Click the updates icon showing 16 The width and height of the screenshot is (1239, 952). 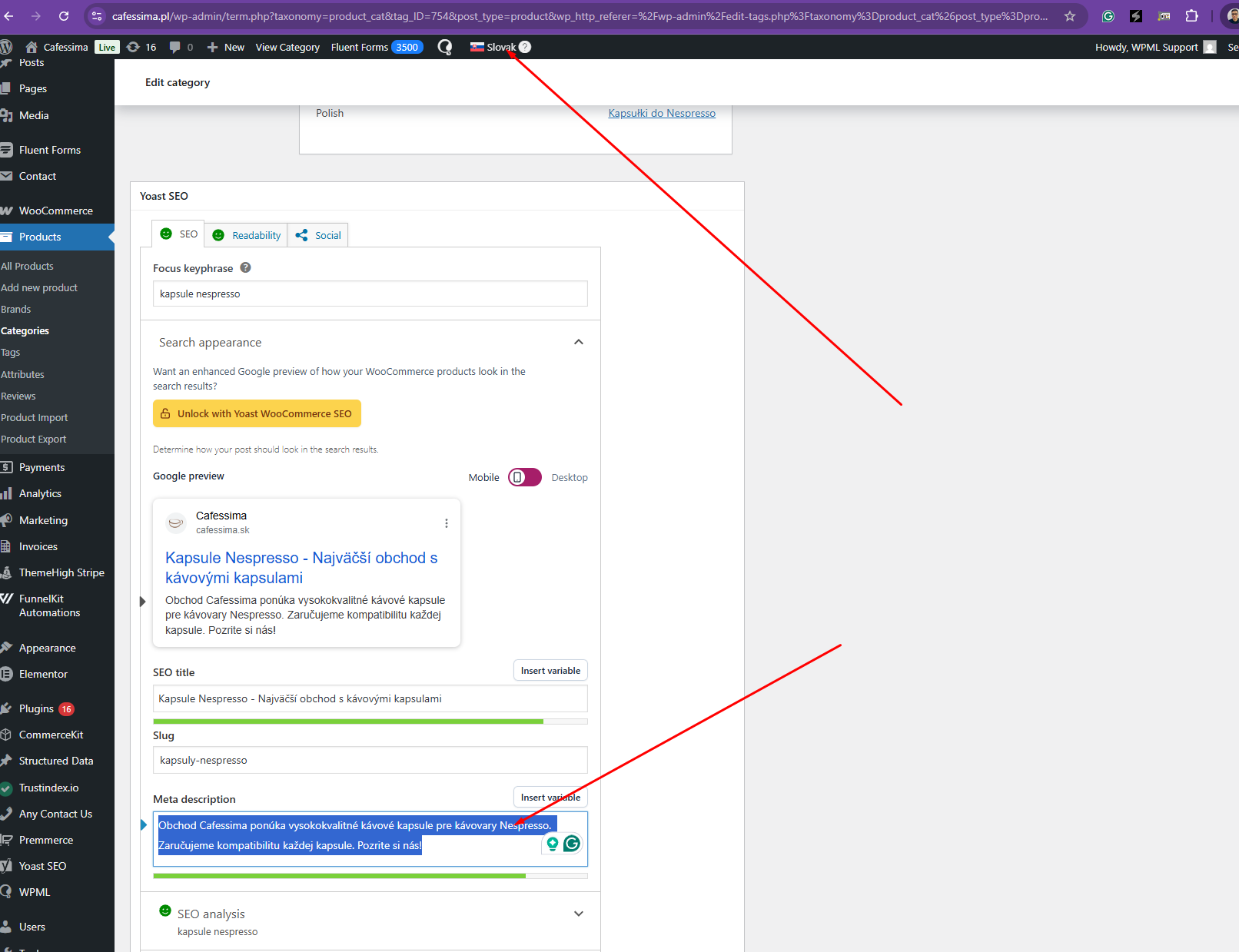pos(141,47)
